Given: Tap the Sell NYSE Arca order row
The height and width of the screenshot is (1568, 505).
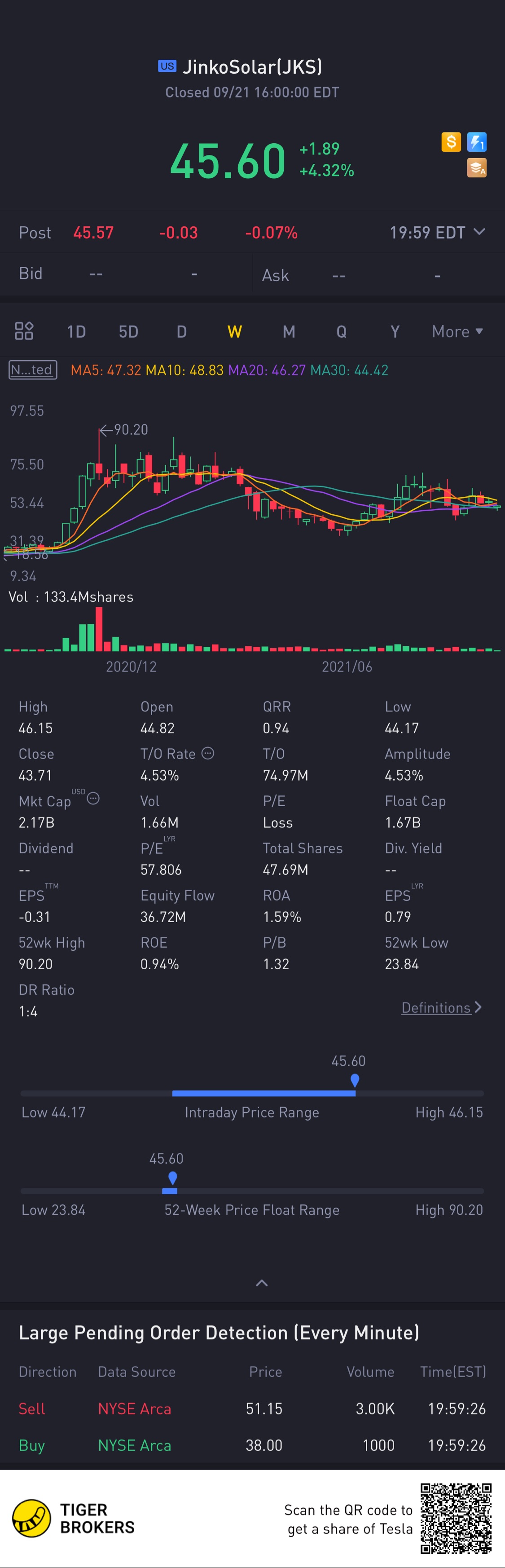Looking at the screenshot, I should coord(252,1409).
